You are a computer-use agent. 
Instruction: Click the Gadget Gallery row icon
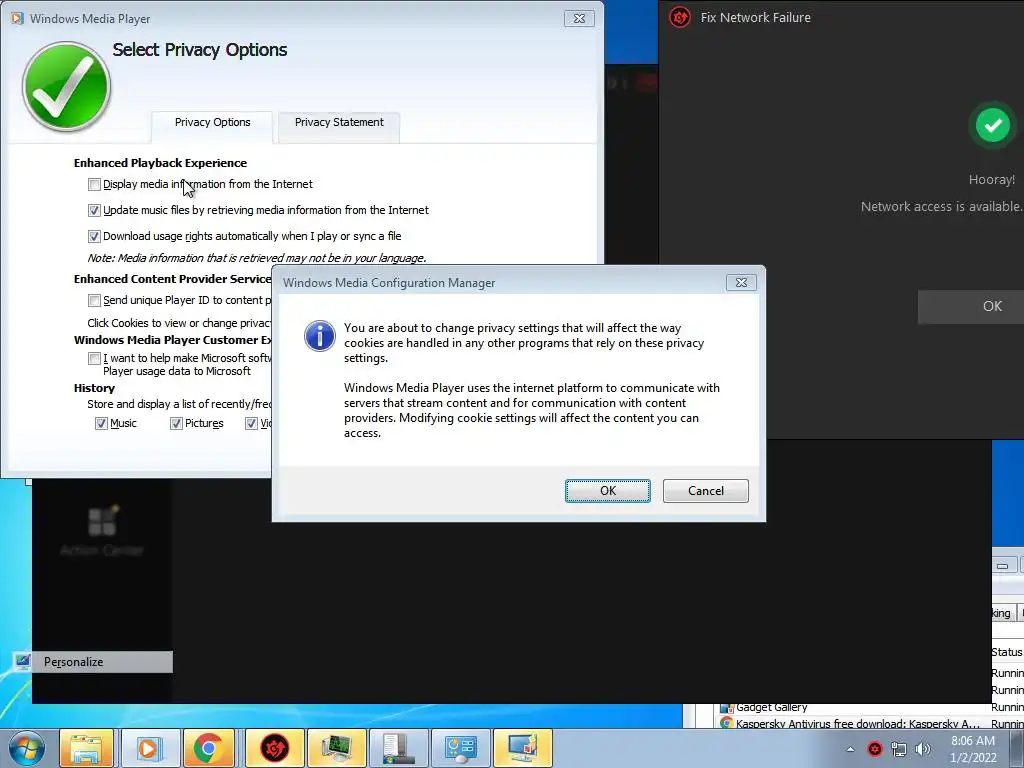pos(726,707)
